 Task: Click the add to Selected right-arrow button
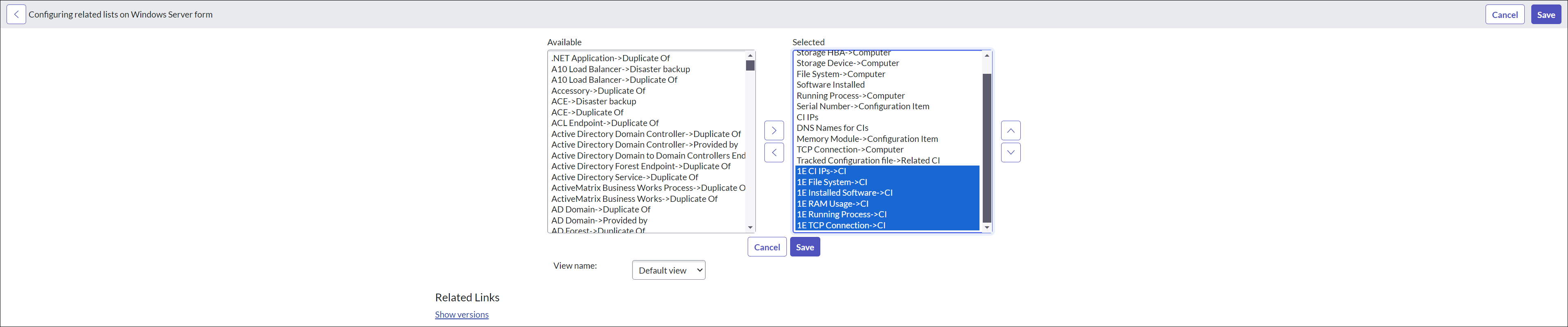pyautogui.click(x=774, y=131)
